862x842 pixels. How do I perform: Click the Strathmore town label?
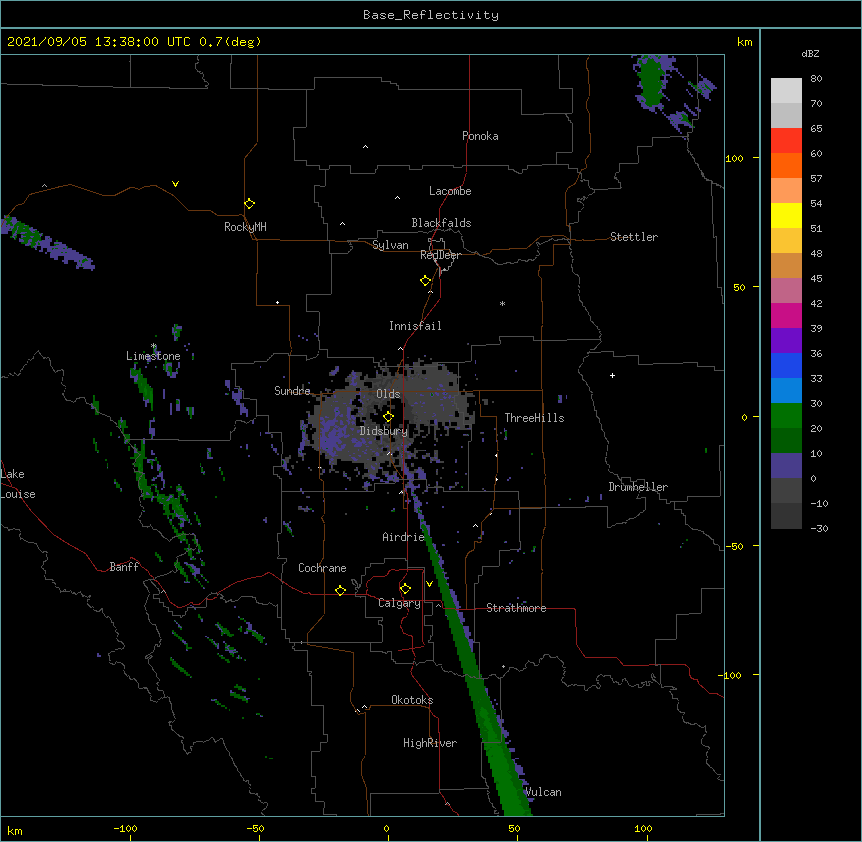[x=516, y=608]
